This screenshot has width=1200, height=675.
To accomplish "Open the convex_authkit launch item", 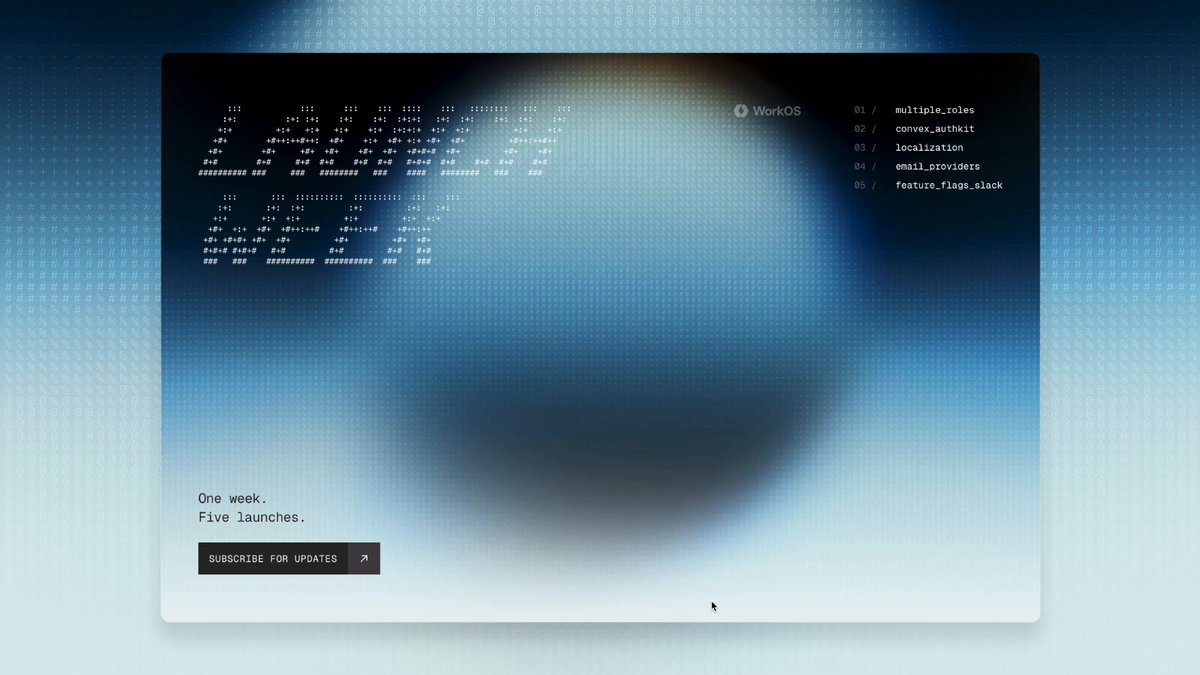I will [x=934, y=129].
